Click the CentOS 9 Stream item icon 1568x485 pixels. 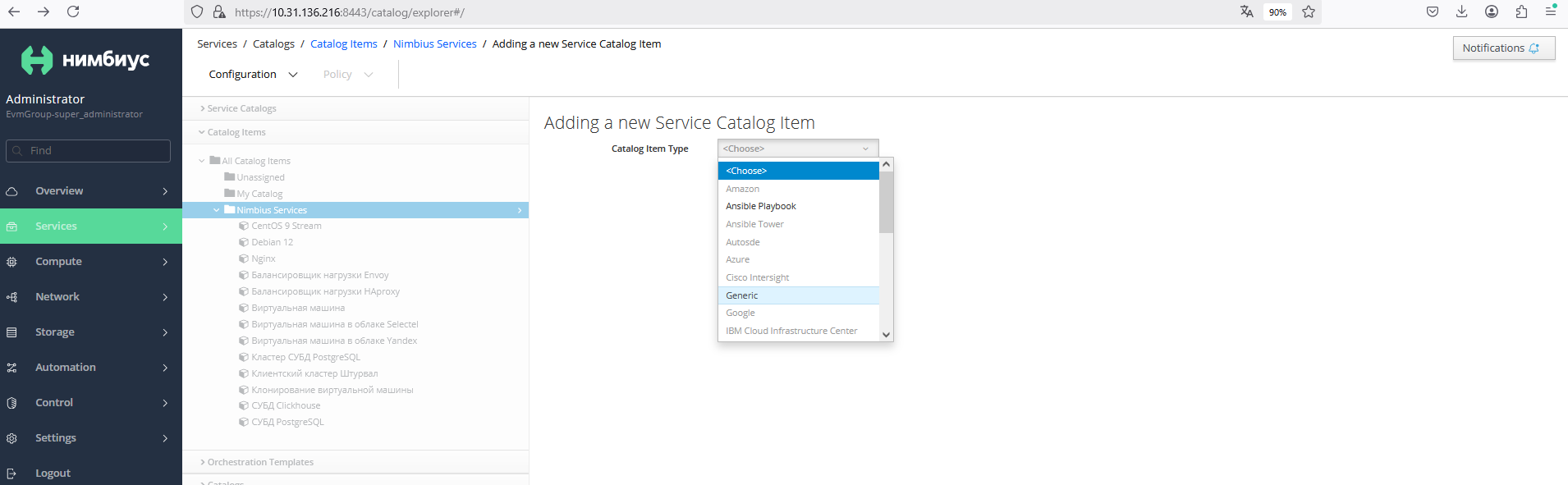coord(244,226)
